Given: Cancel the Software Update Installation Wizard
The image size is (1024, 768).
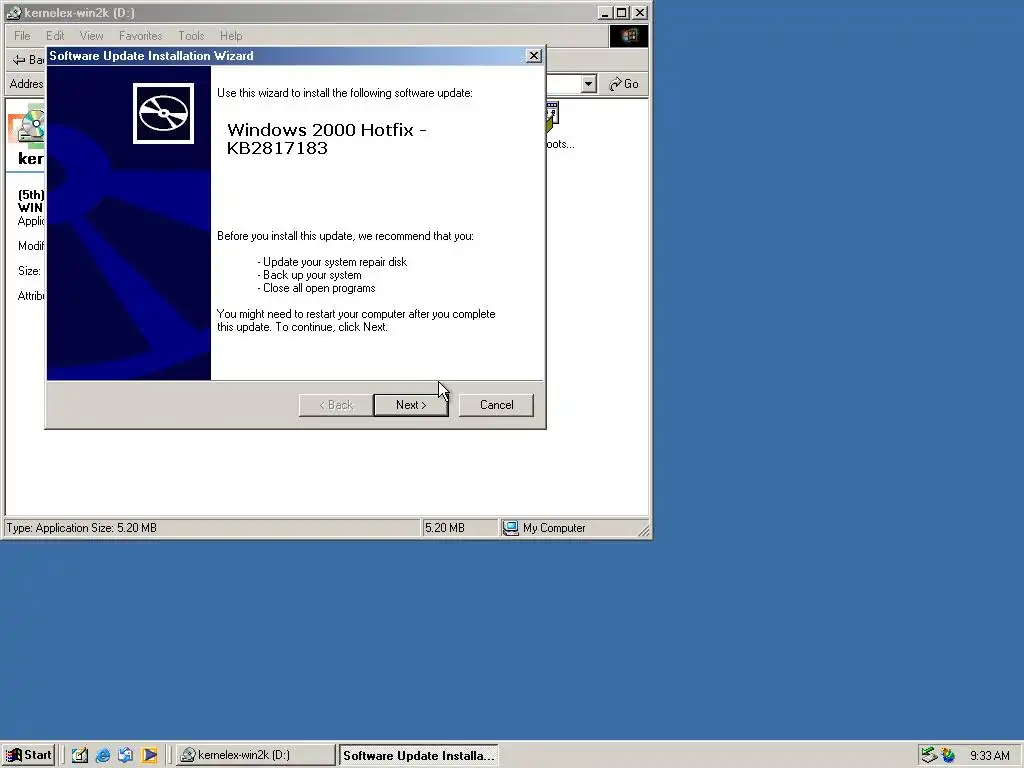Looking at the screenshot, I should 496,405.
